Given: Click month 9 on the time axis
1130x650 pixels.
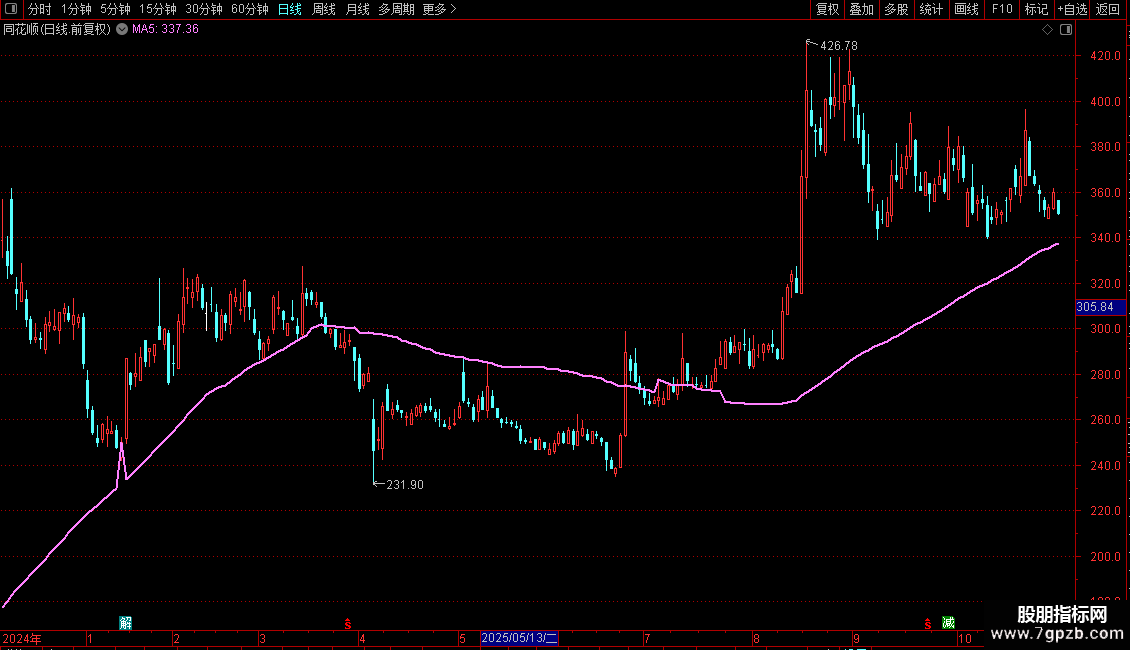Looking at the screenshot, I should (856, 638).
